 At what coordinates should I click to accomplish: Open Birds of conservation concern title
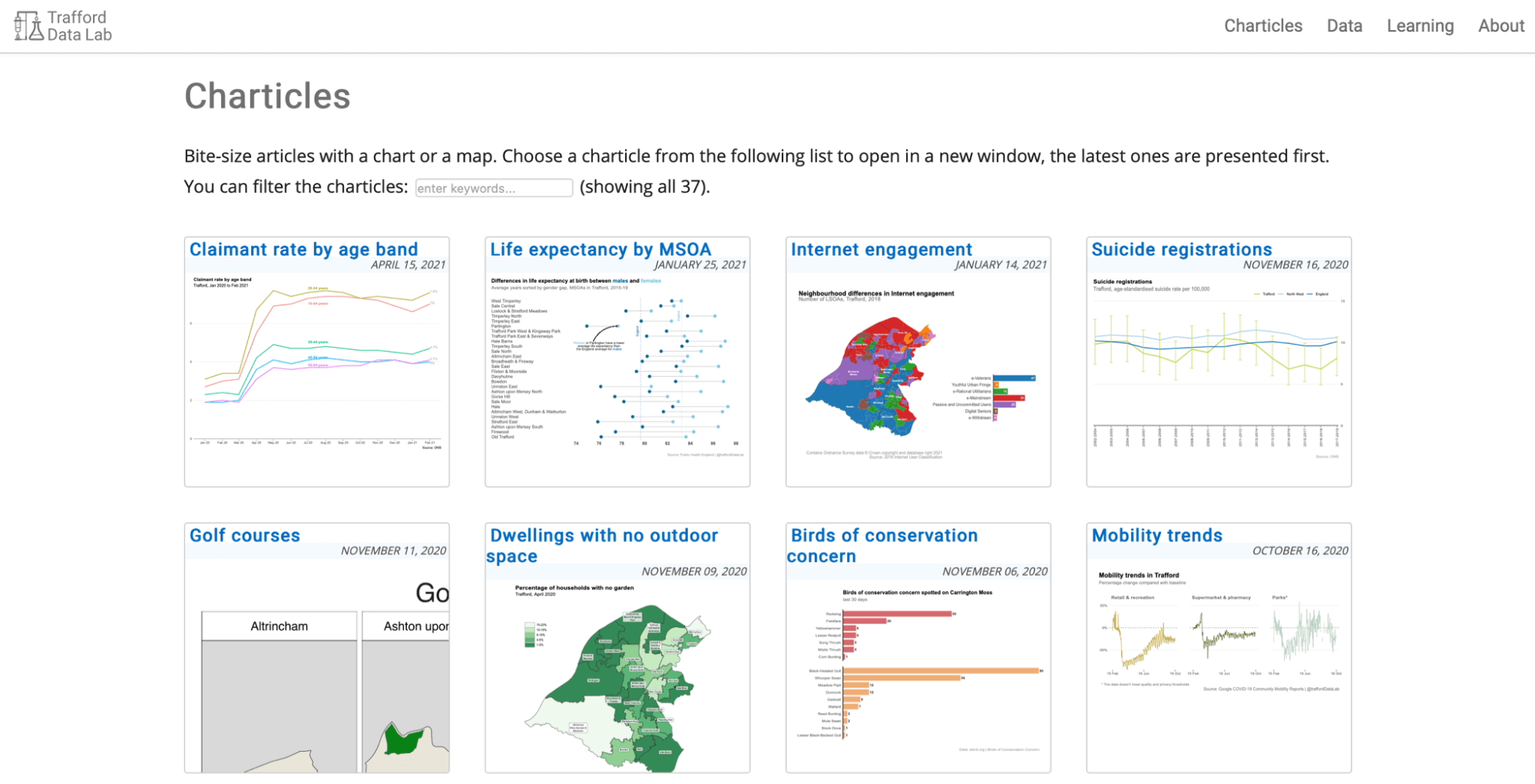click(883, 545)
